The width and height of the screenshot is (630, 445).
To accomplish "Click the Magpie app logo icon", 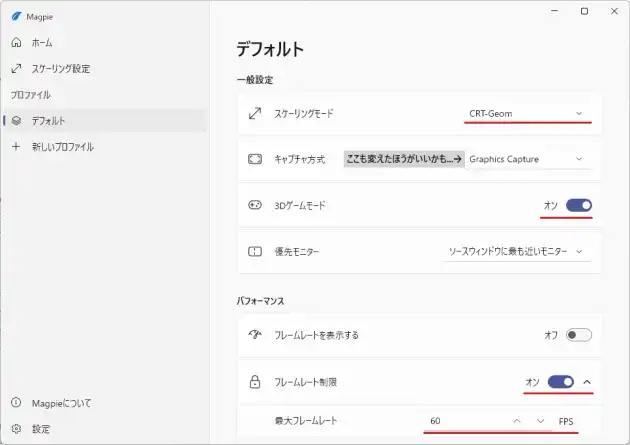I will tap(15, 16).
